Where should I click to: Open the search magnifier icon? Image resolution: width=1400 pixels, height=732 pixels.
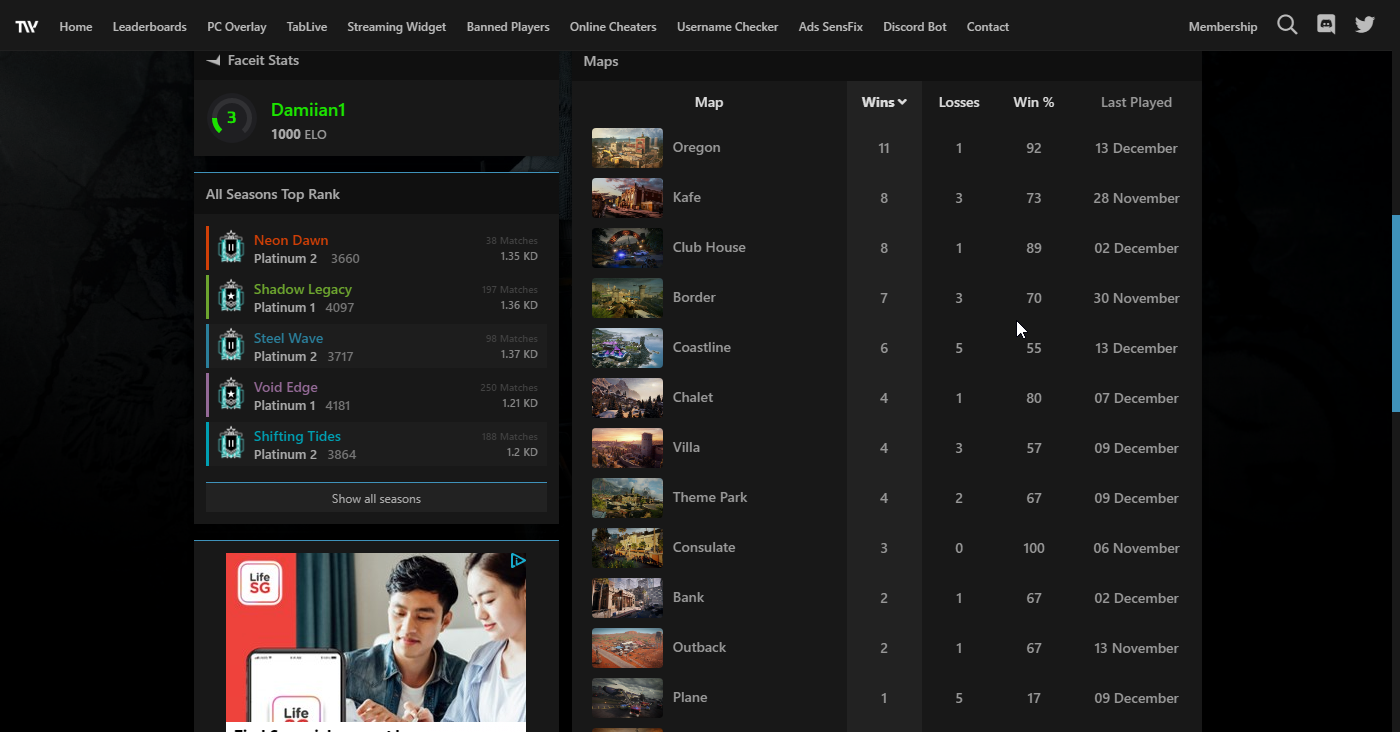[x=1287, y=26]
